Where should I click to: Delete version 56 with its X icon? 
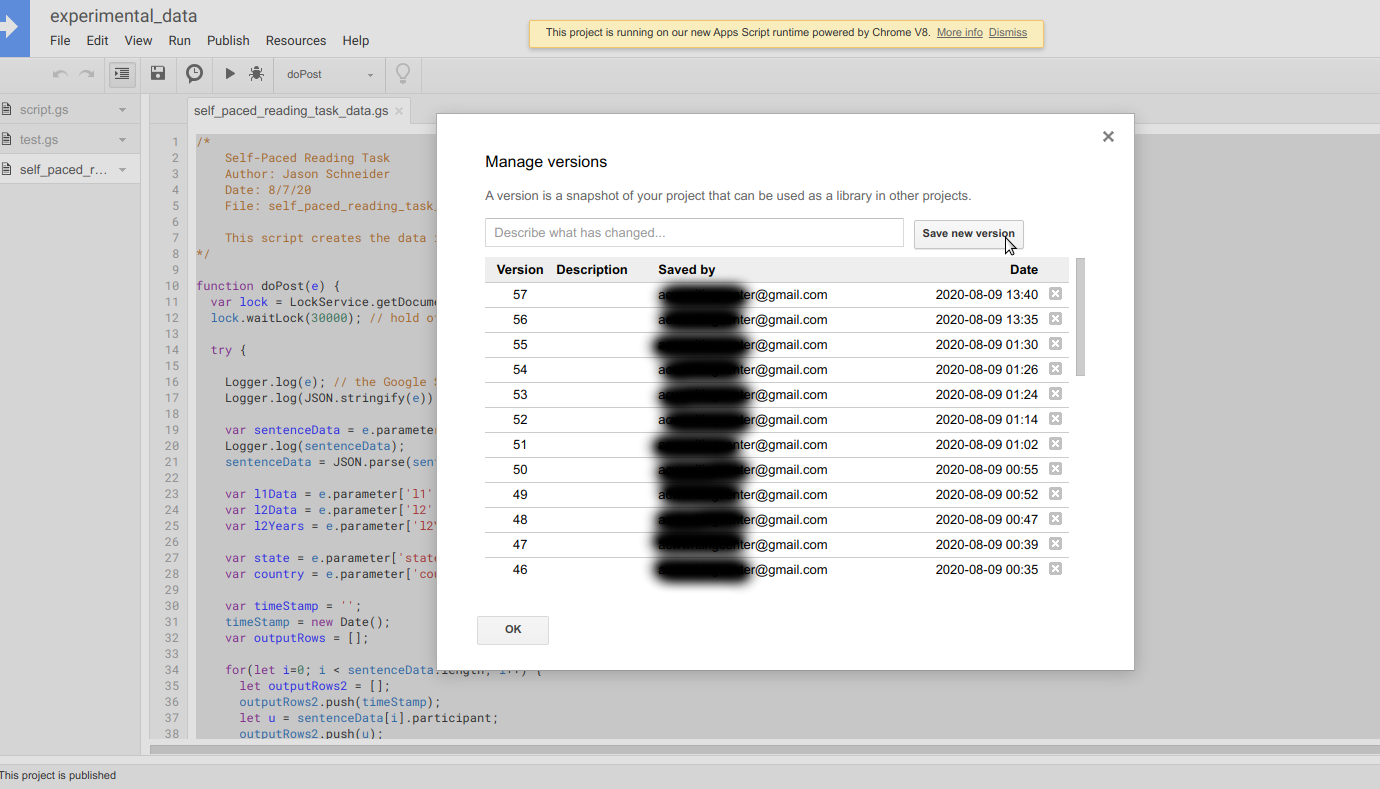pyautogui.click(x=1055, y=319)
